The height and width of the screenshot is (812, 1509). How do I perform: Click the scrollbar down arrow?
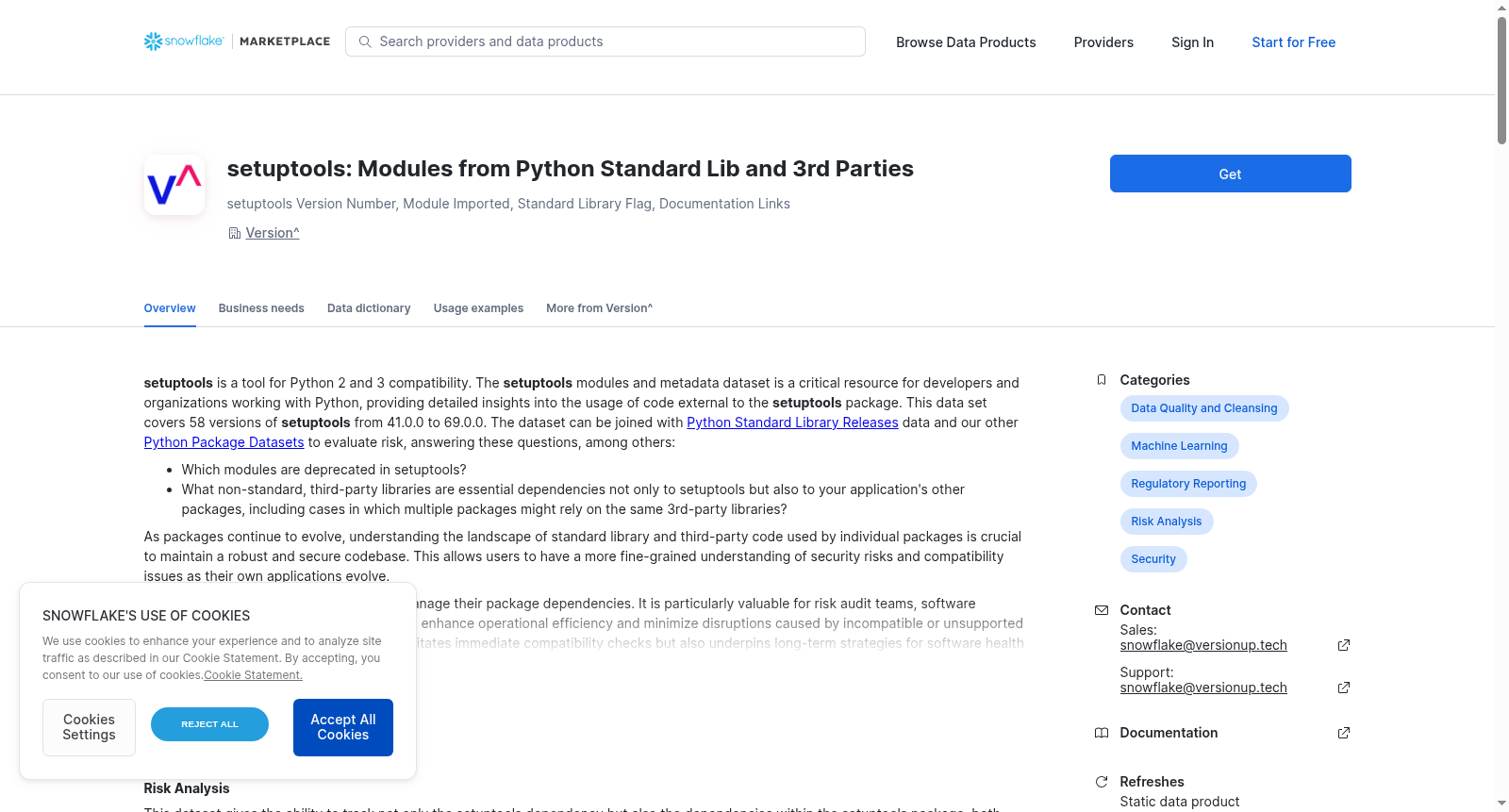1501,804
